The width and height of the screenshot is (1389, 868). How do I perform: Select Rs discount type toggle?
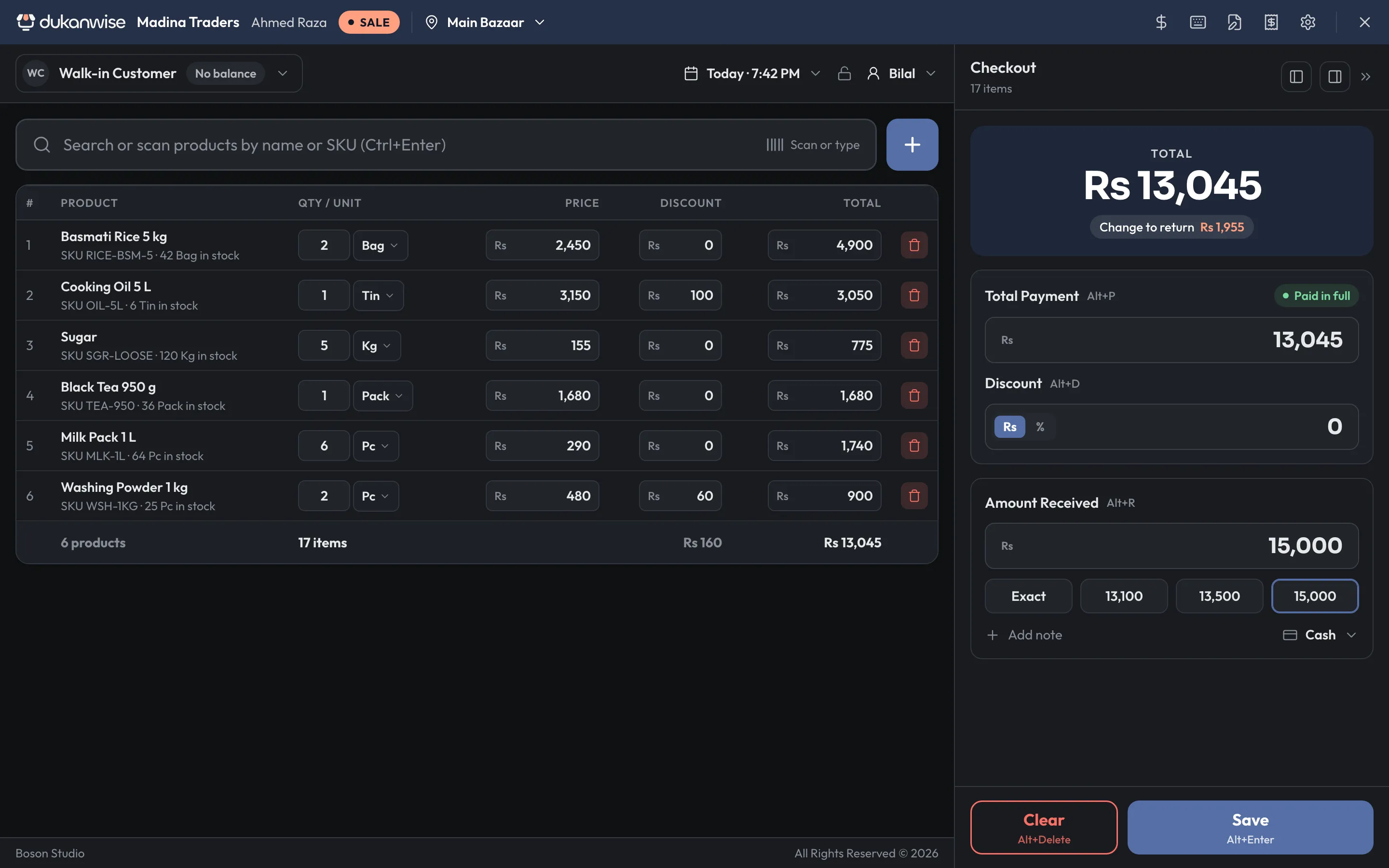[1009, 427]
